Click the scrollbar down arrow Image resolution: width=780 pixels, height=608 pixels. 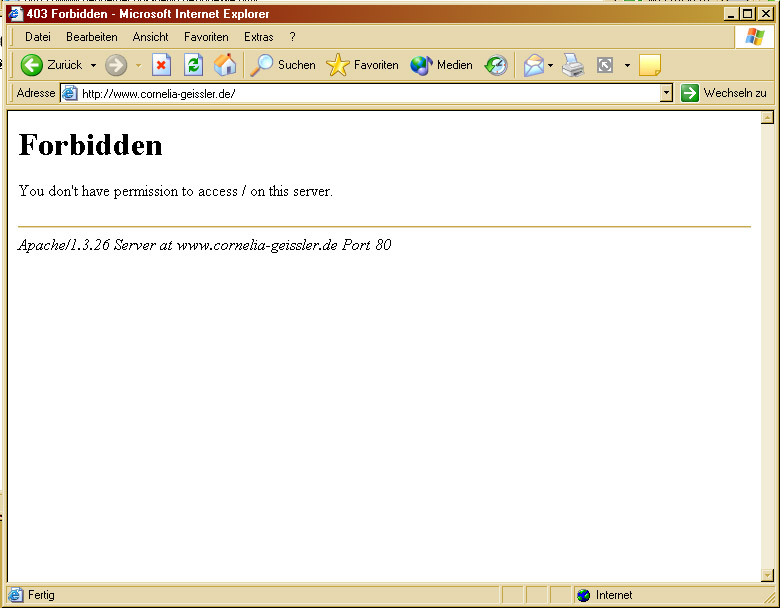[x=767, y=575]
